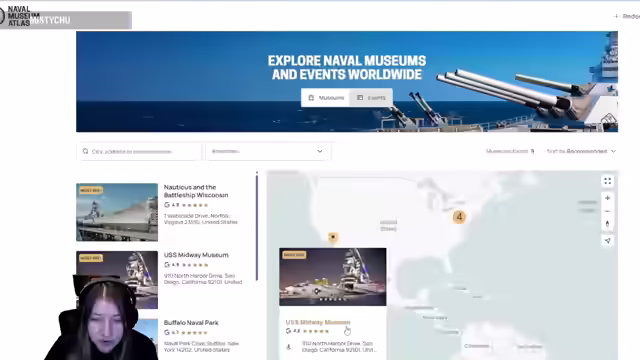Click the map fullscreen icon

[607, 181]
